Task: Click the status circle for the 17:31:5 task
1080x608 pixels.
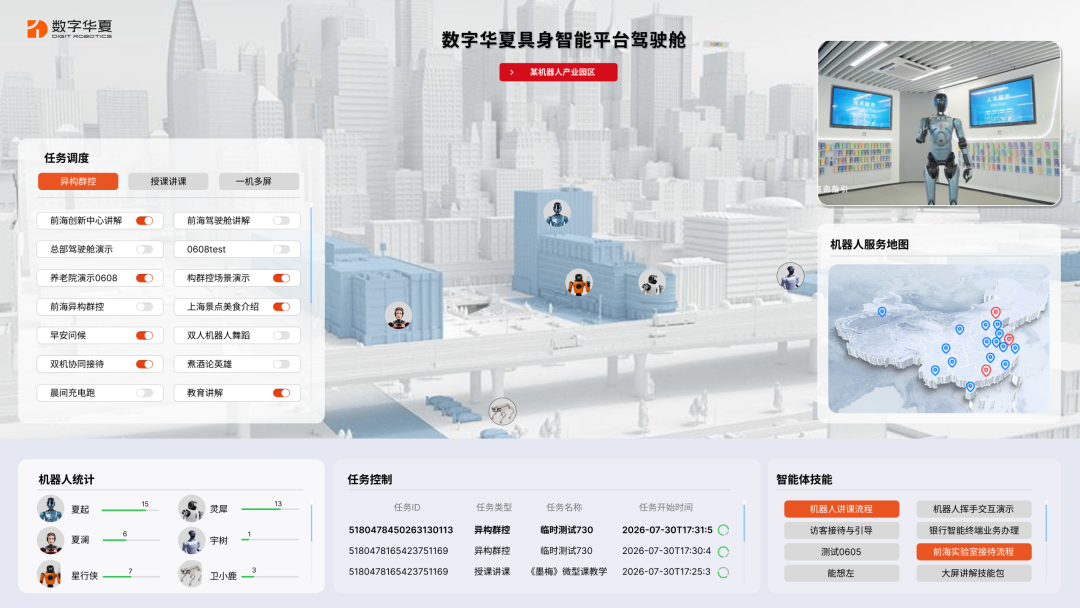Action: point(723,530)
